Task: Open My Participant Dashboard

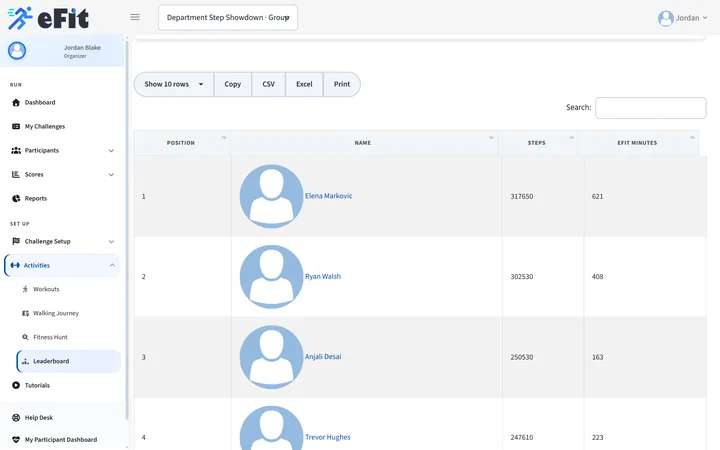Action: tap(62, 439)
